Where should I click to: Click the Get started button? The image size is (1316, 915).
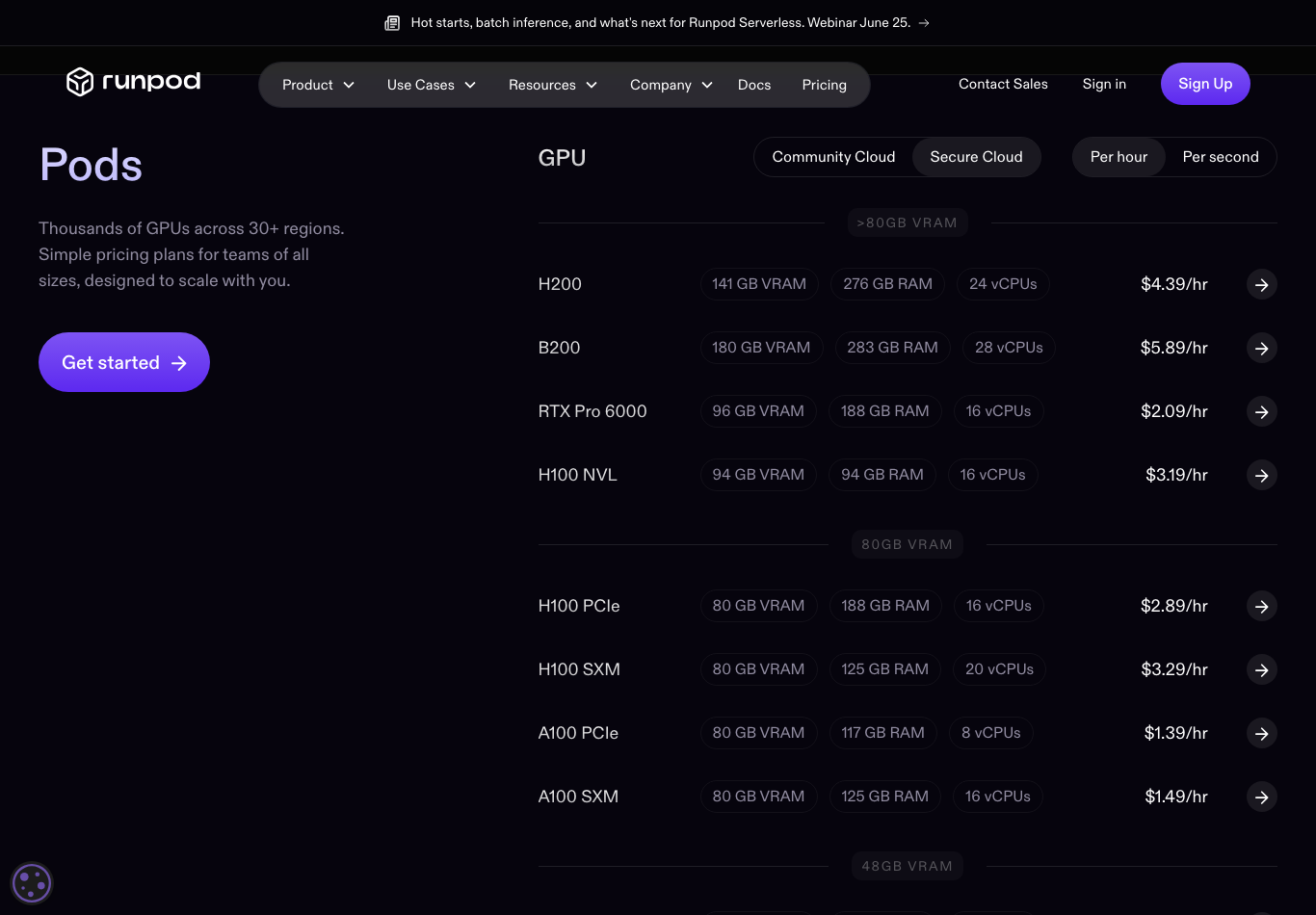pos(124,362)
